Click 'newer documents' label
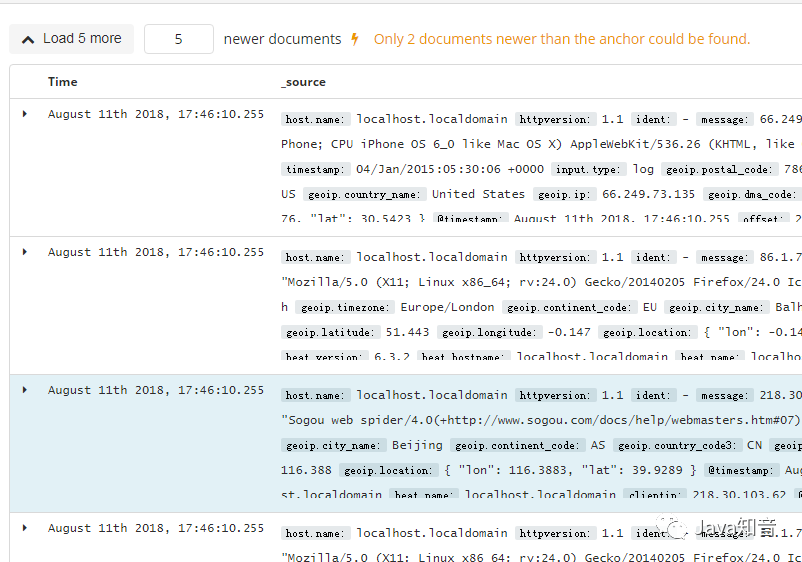This screenshot has width=802, height=562. click(282, 39)
